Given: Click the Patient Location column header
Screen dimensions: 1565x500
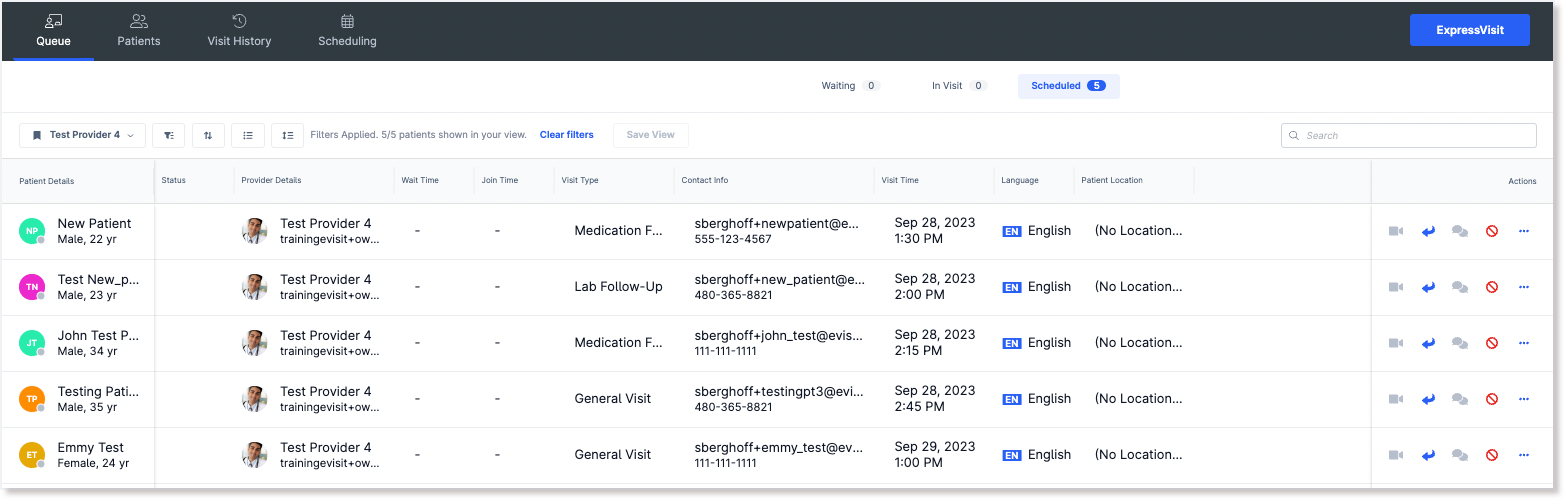Looking at the screenshot, I should 1112,181.
